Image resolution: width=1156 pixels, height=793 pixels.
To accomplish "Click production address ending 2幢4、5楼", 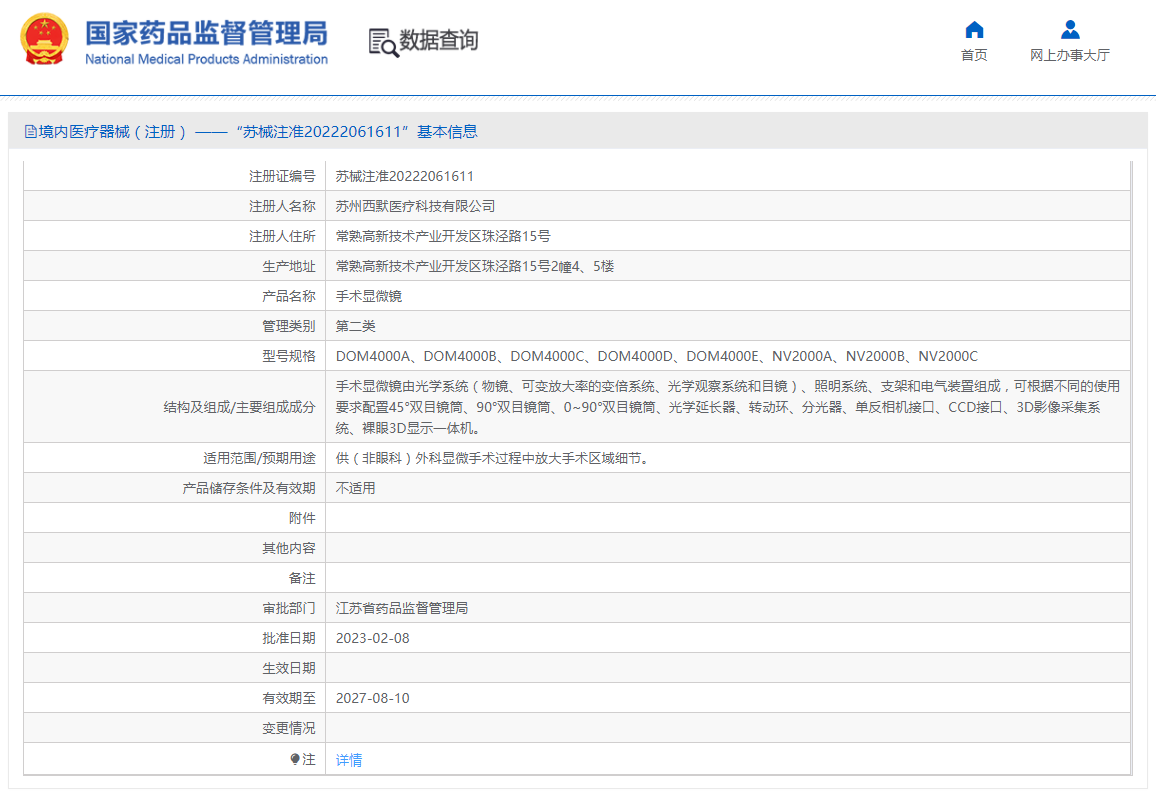I will coord(475,267).
